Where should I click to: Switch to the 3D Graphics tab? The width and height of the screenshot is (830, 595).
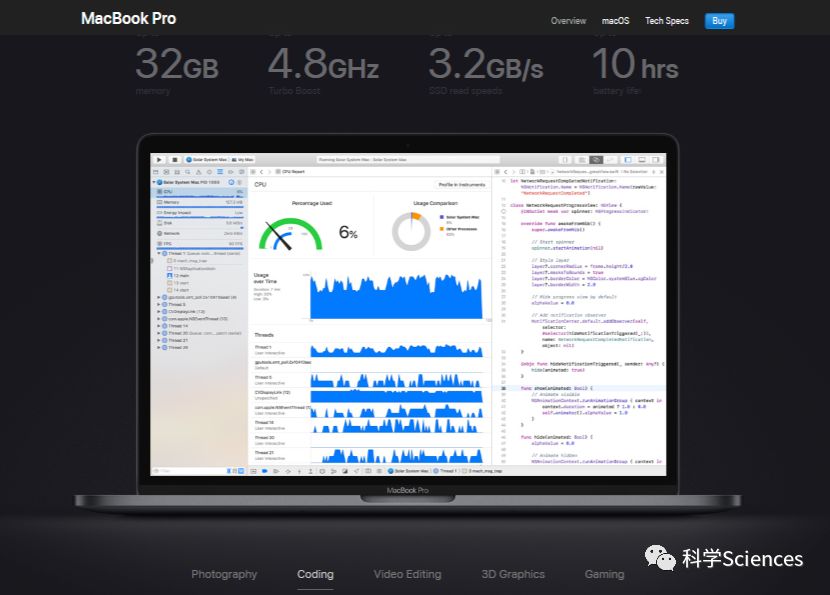tap(513, 574)
